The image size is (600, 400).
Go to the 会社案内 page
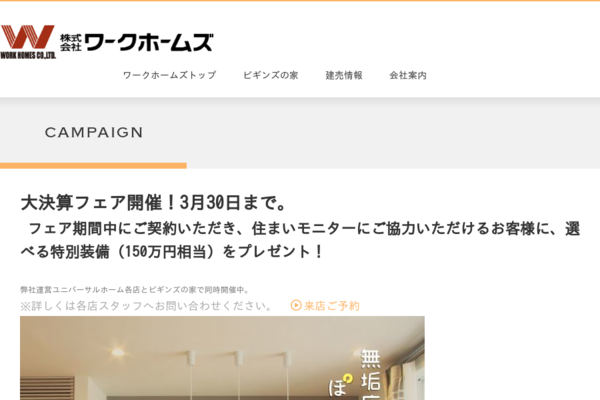[408, 75]
